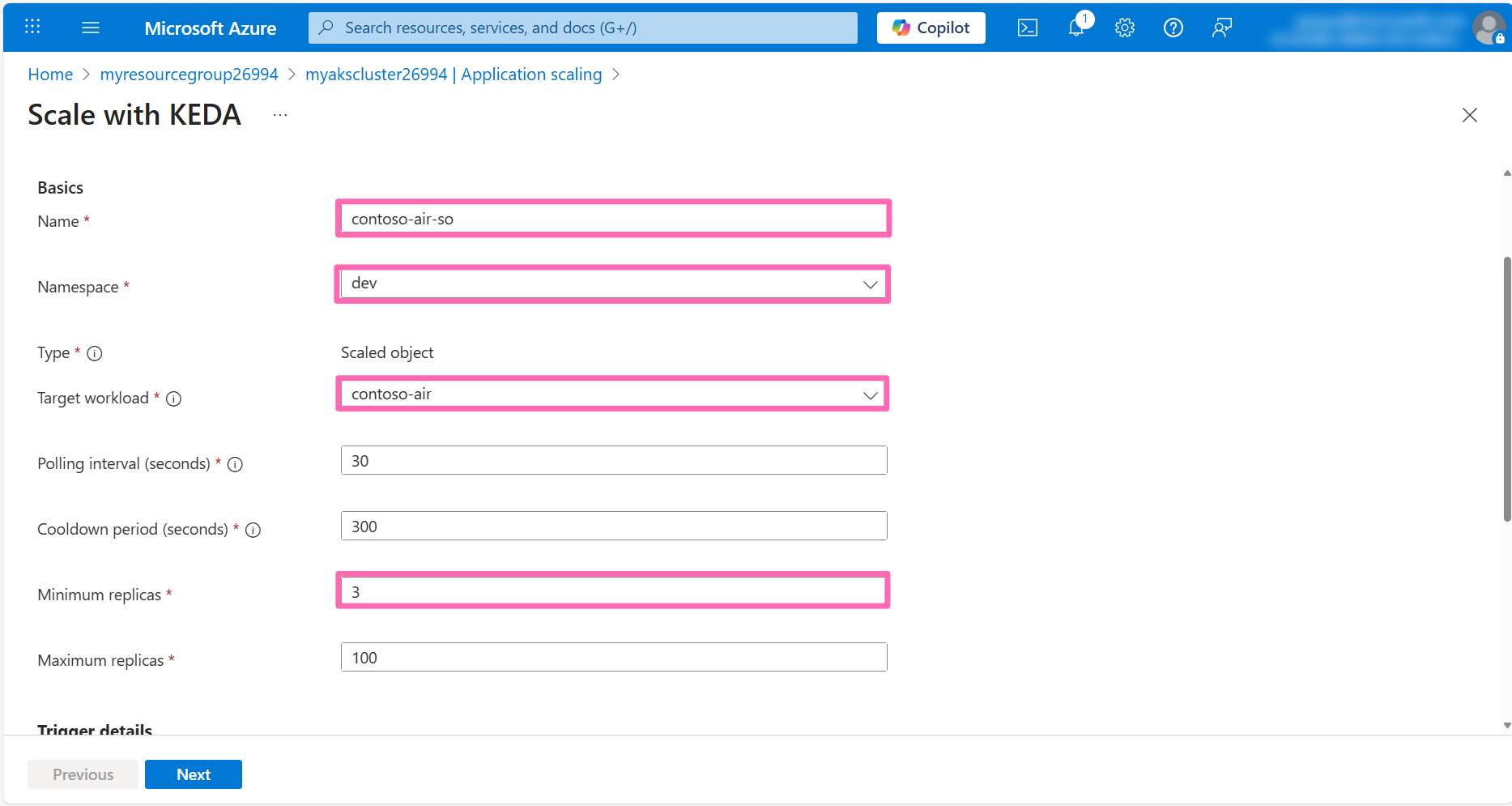Open Copilot
The height and width of the screenshot is (806, 1512).
coord(931,27)
